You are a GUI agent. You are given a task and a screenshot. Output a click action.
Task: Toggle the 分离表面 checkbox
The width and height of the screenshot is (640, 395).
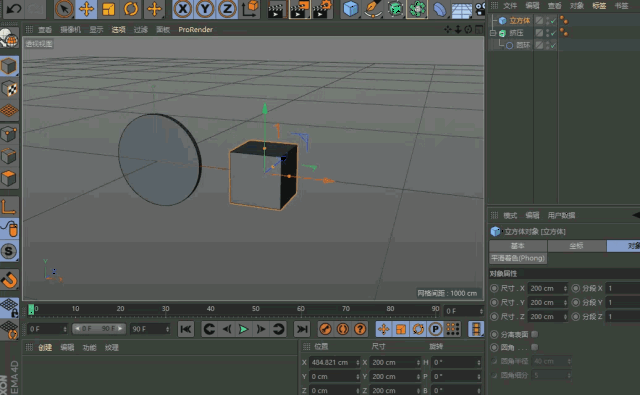(534, 334)
